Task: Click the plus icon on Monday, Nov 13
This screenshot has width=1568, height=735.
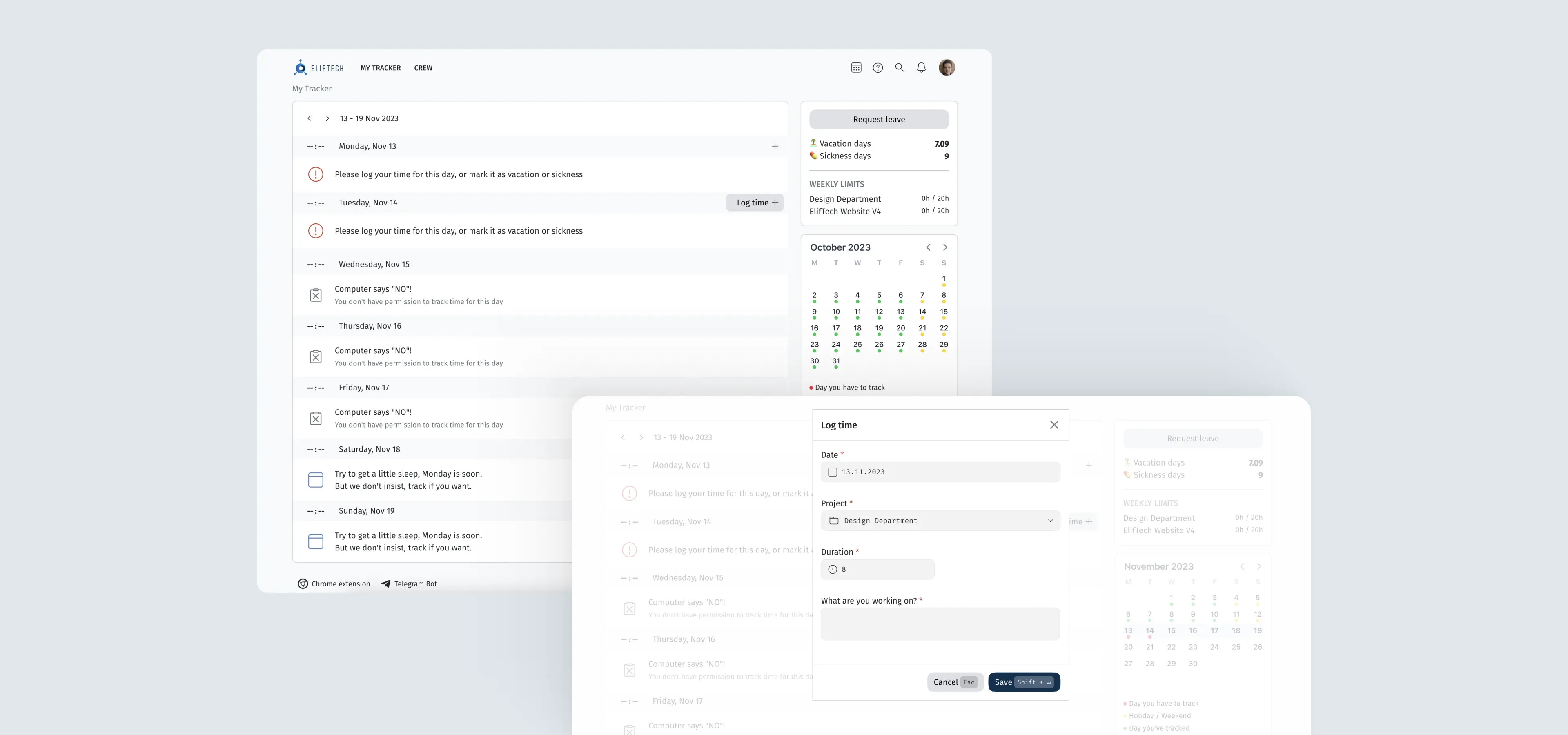Action: [775, 146]
